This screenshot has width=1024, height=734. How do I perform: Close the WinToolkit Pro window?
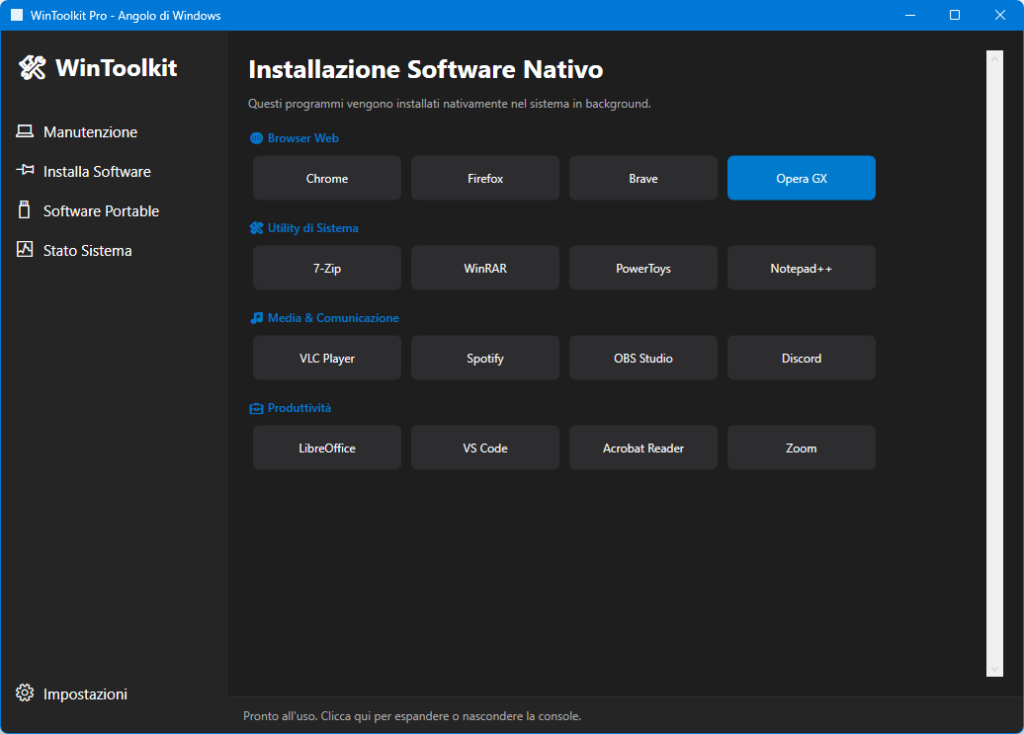[1000, 15]
